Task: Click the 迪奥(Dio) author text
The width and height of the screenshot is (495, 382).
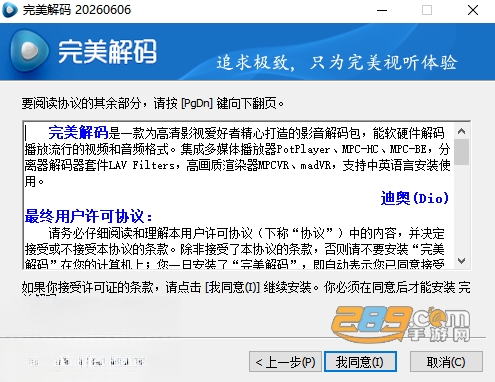Action: coord(415,198)
